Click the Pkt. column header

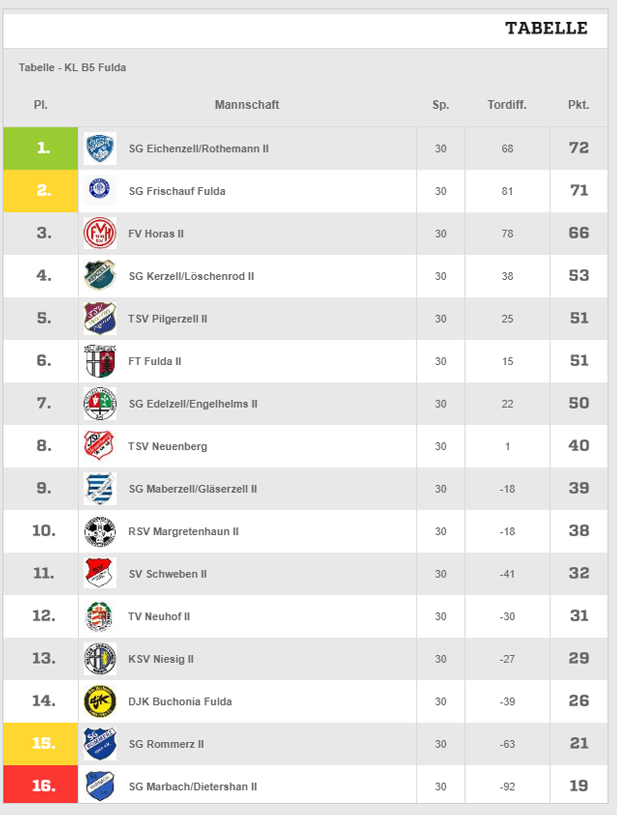pyautogui.click(x=579, y=105)
